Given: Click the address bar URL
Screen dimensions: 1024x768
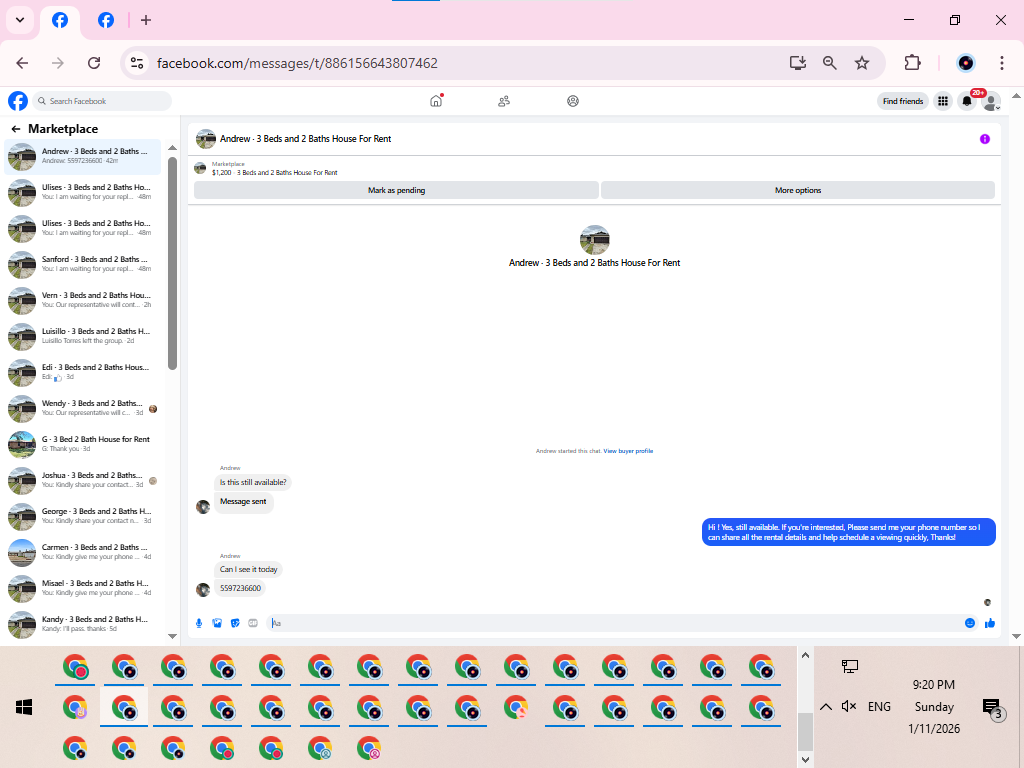Looking at the screenshot, I should [x=297, y=63].
